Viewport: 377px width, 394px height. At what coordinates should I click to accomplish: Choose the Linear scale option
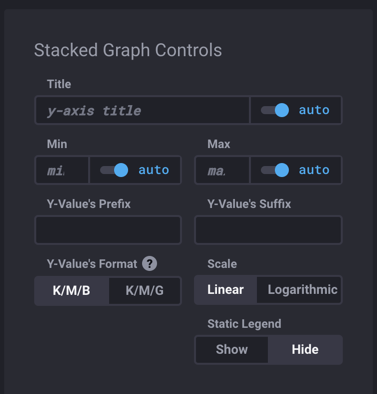(x=226, y=290)
